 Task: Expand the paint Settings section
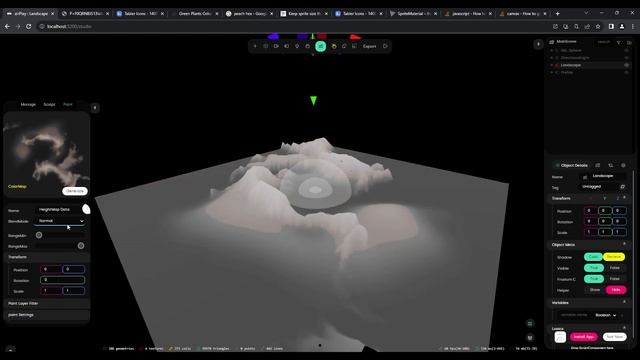coord(47,315)
